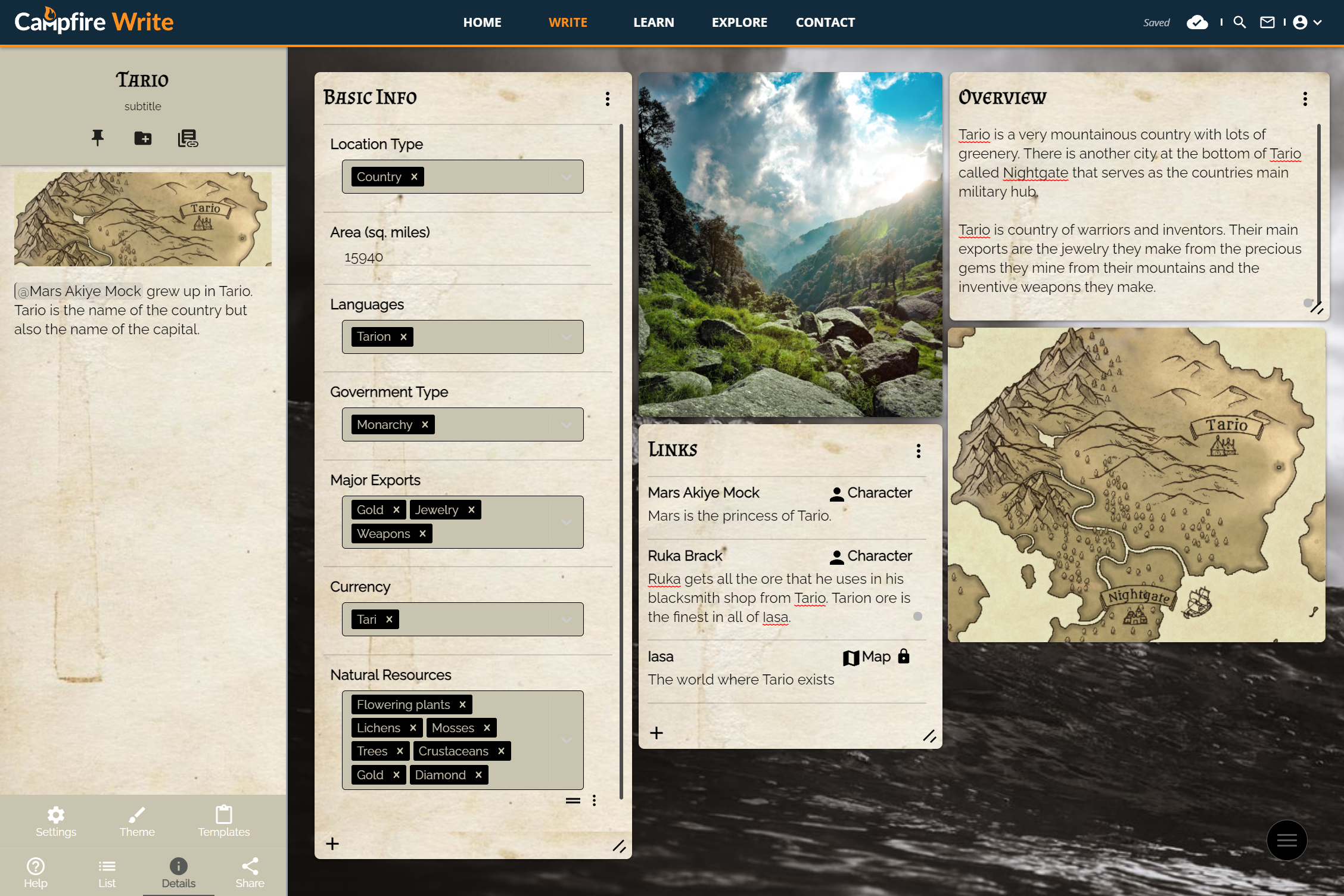Open the Mars Akiye Mock character link
Screen dimensions: 1344x896
[x=704, y=493]
